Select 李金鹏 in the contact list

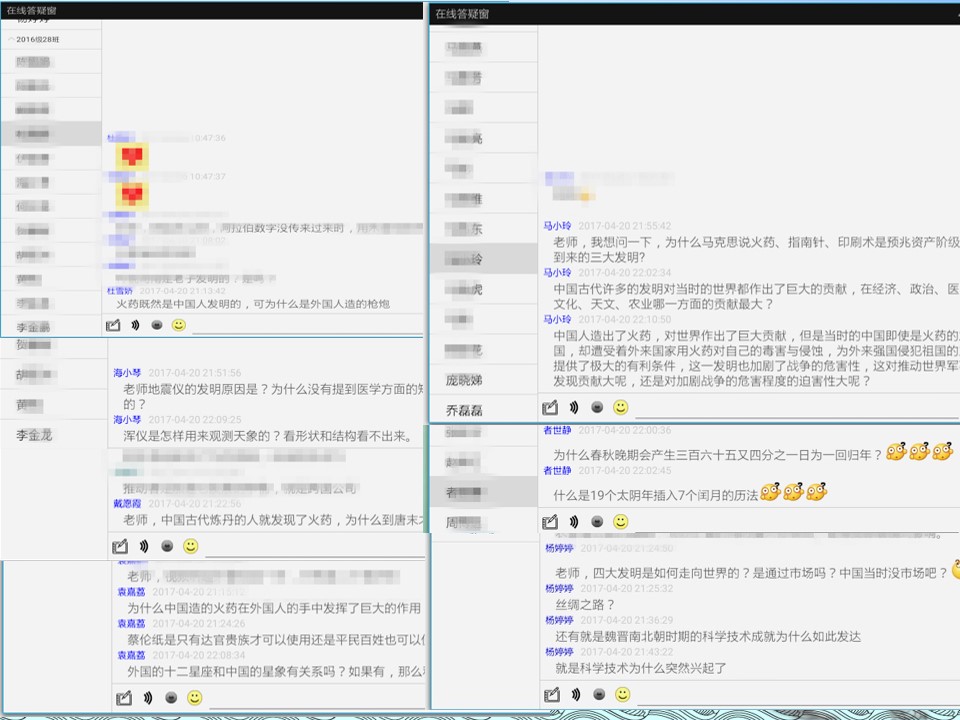pos(33,328)
